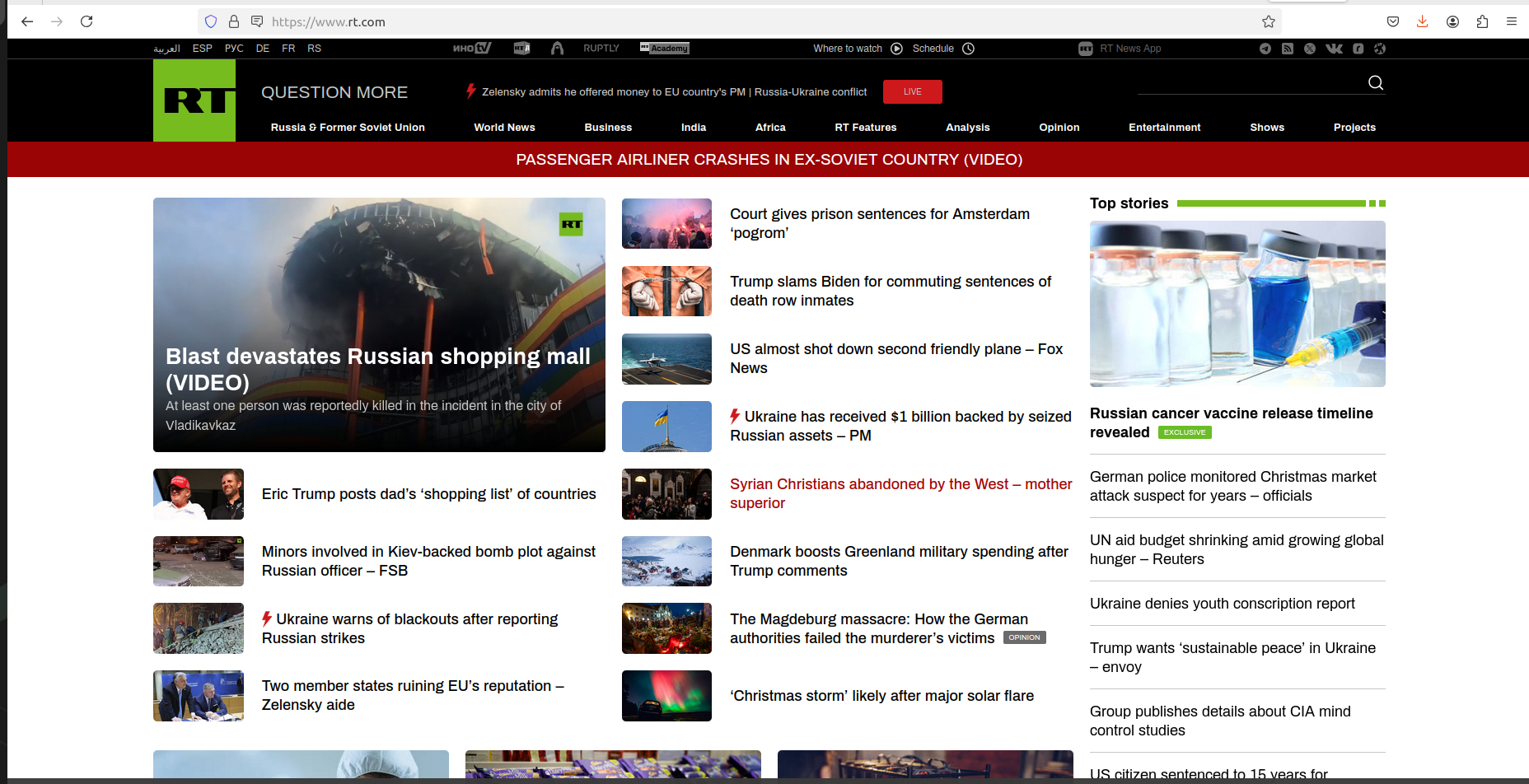Open the Firefox extensions menu
Image resolution: width=1529 pixels, height=784 pixels.
(1482, 22)
